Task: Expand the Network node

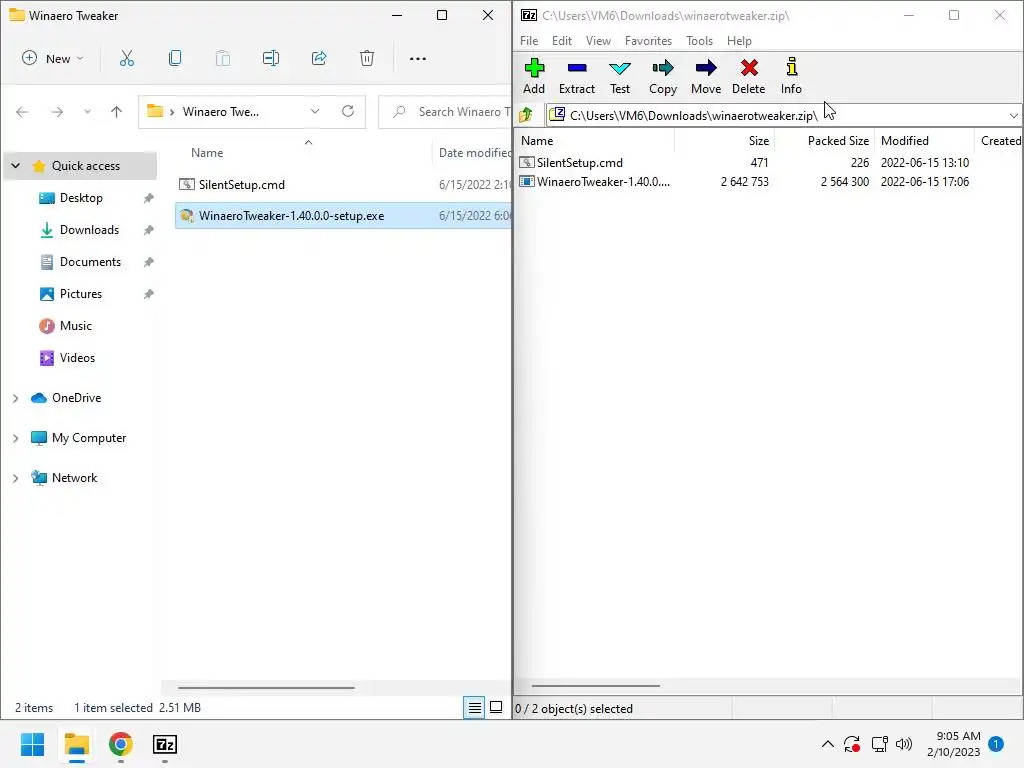Action: (16, 478)
